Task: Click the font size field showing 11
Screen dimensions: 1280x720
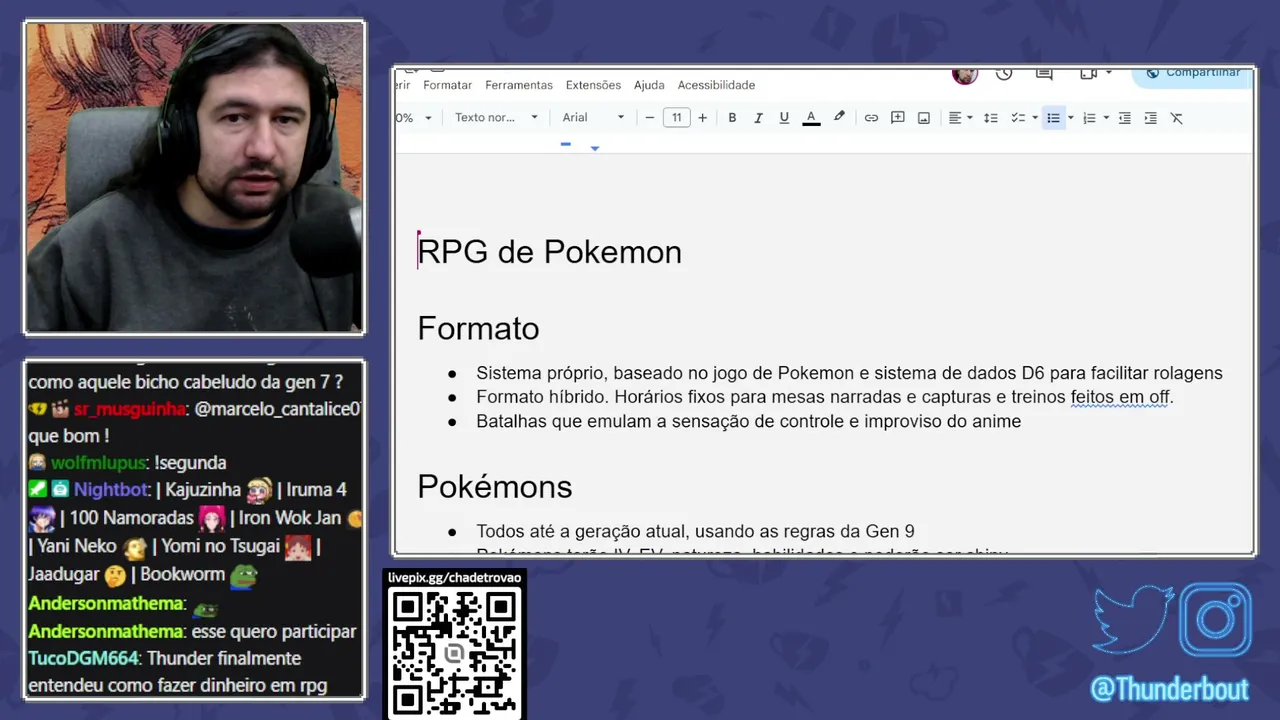Action: coord(677,118)
